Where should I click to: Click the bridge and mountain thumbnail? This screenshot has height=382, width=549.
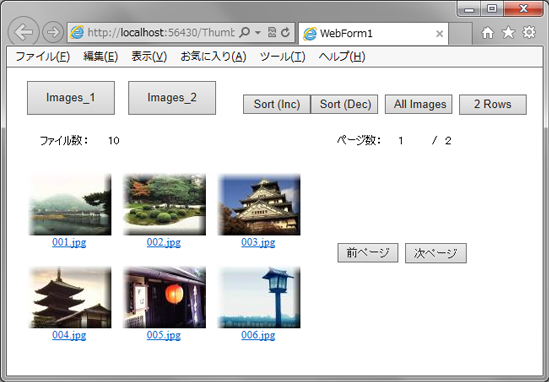70,204
